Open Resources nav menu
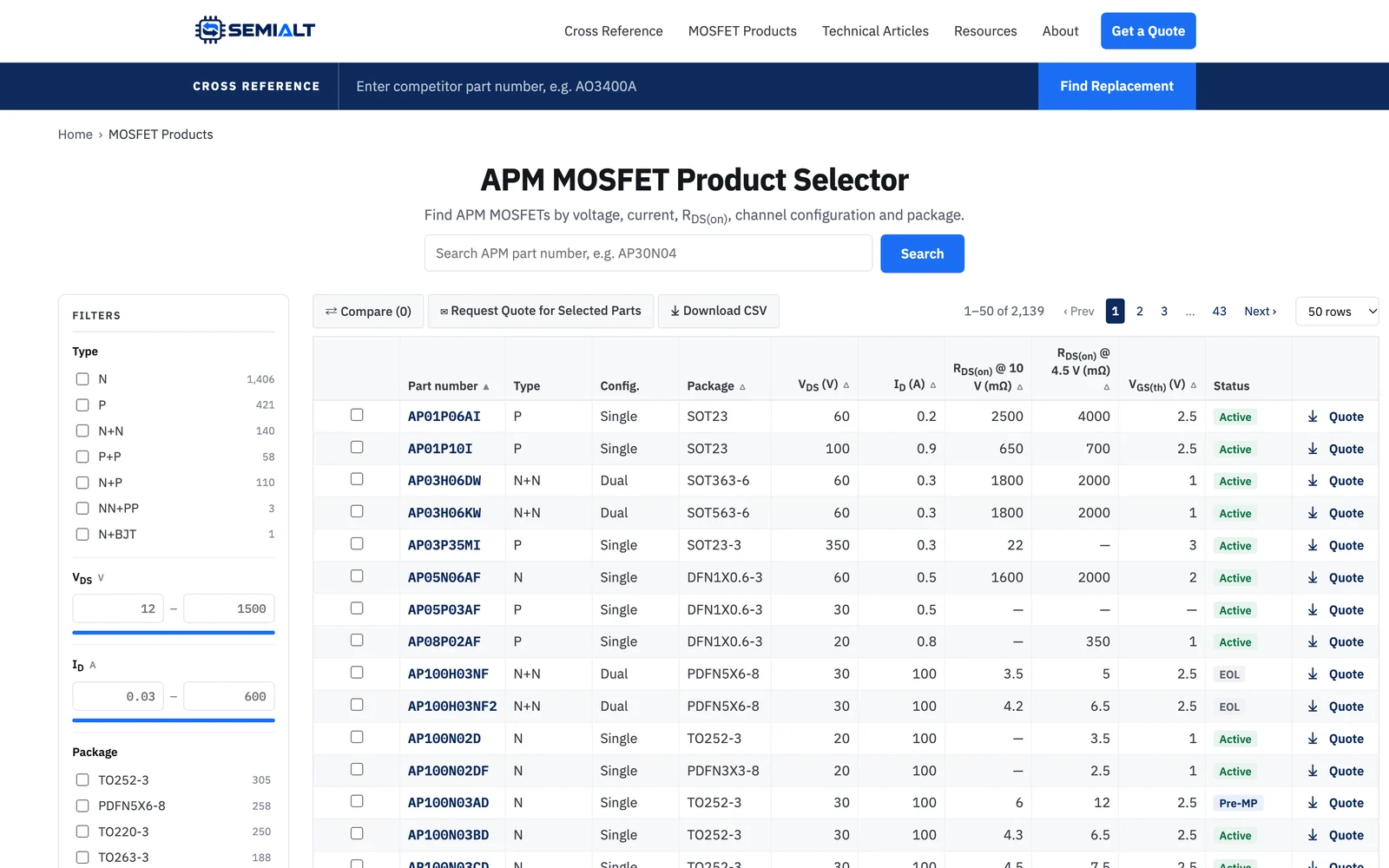The width and height of the screenshot is (1389, 868). (985, 31)
